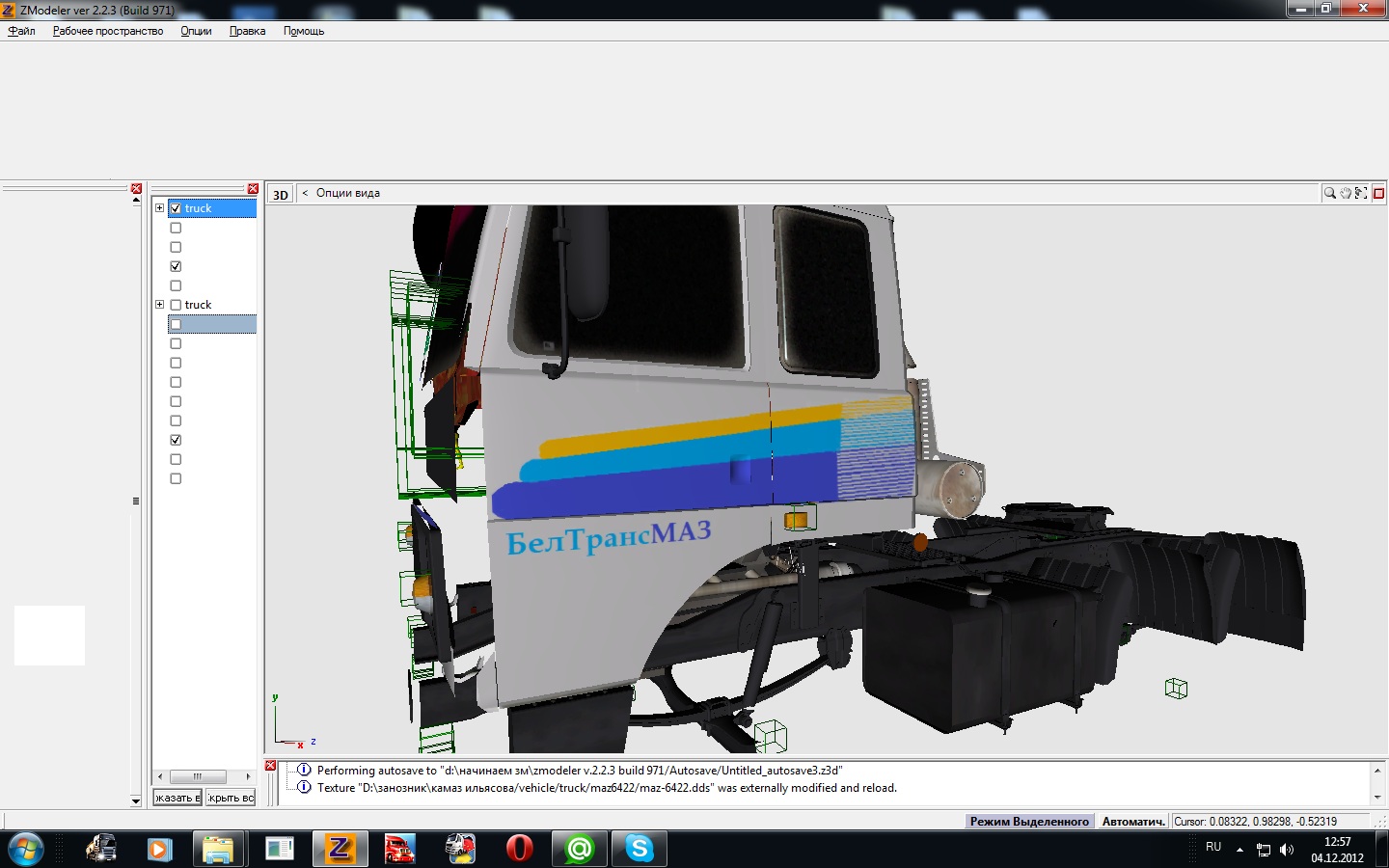Check the unnamed box directly under selected truck
1389x868 pixels.
[176, 228]
